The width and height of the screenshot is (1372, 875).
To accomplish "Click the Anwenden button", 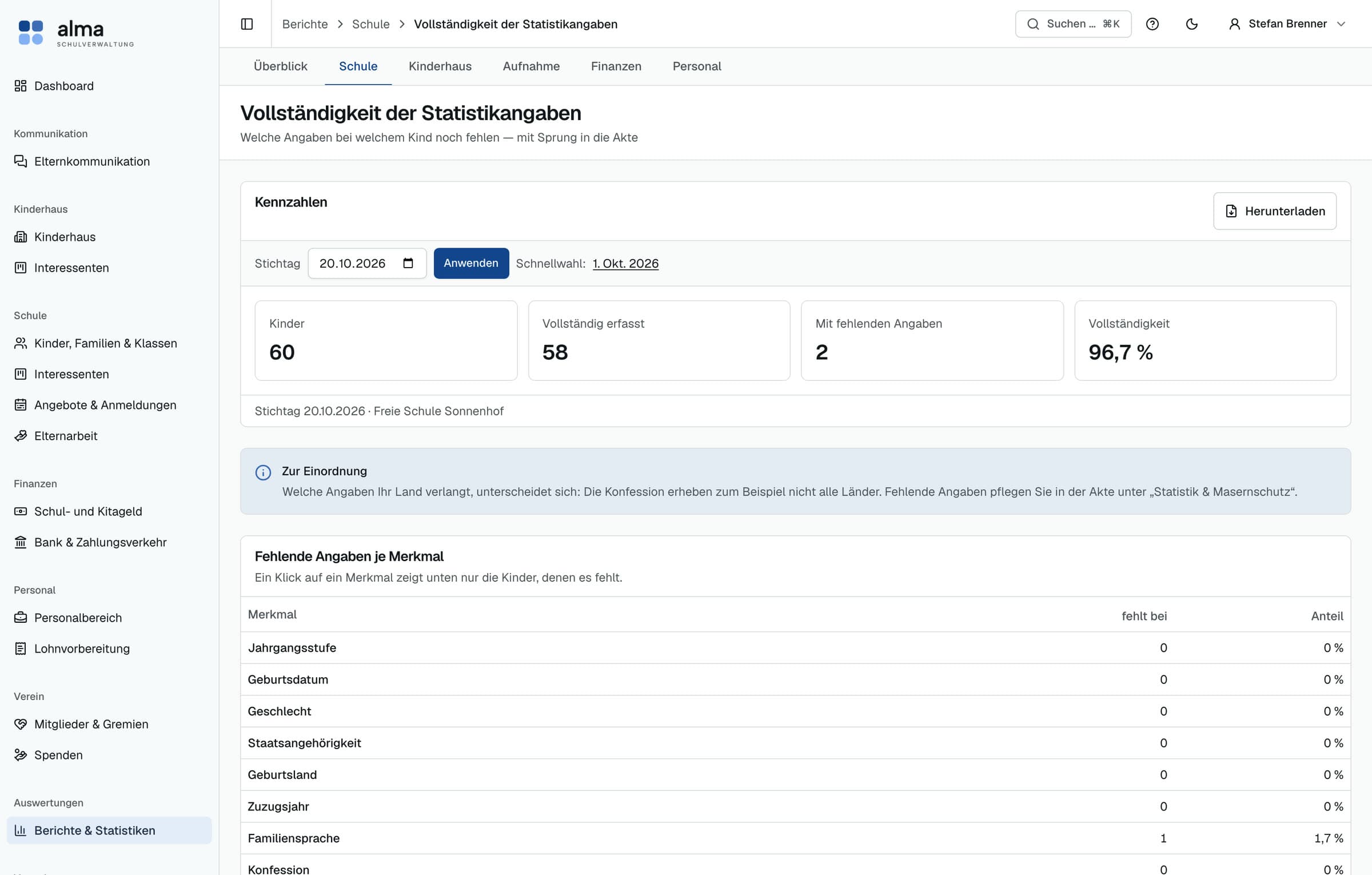I will point(471,263).
